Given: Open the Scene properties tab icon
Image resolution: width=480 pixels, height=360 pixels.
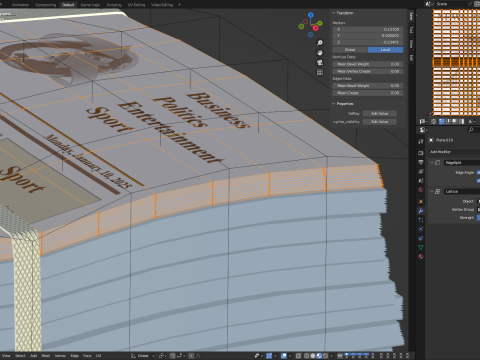Looking at the screenshot, I should click(x=421, y=180).
